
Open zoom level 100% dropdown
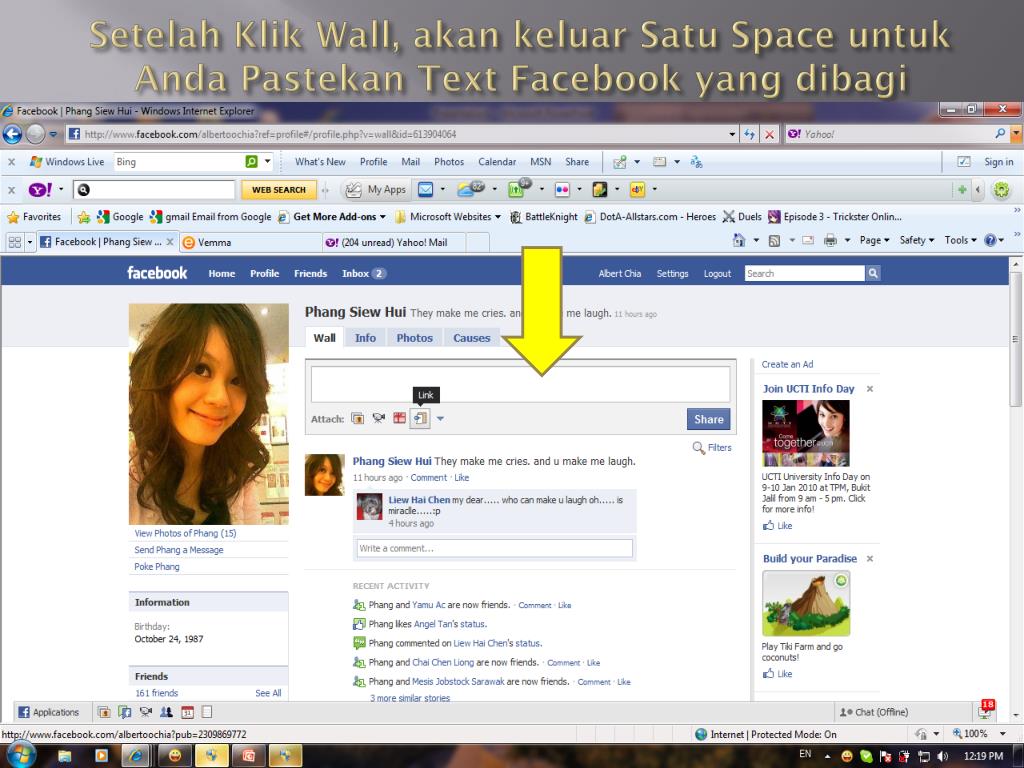1002,734
